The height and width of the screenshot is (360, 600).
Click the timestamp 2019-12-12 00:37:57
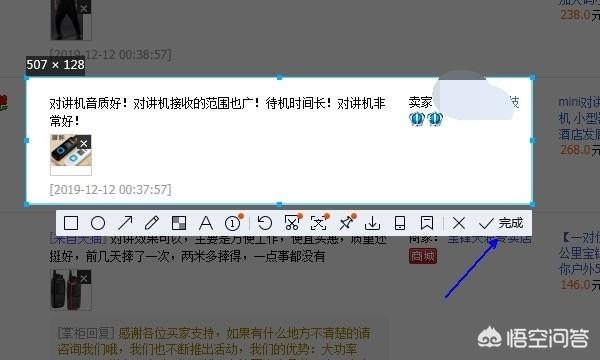[x=111, y=189]
